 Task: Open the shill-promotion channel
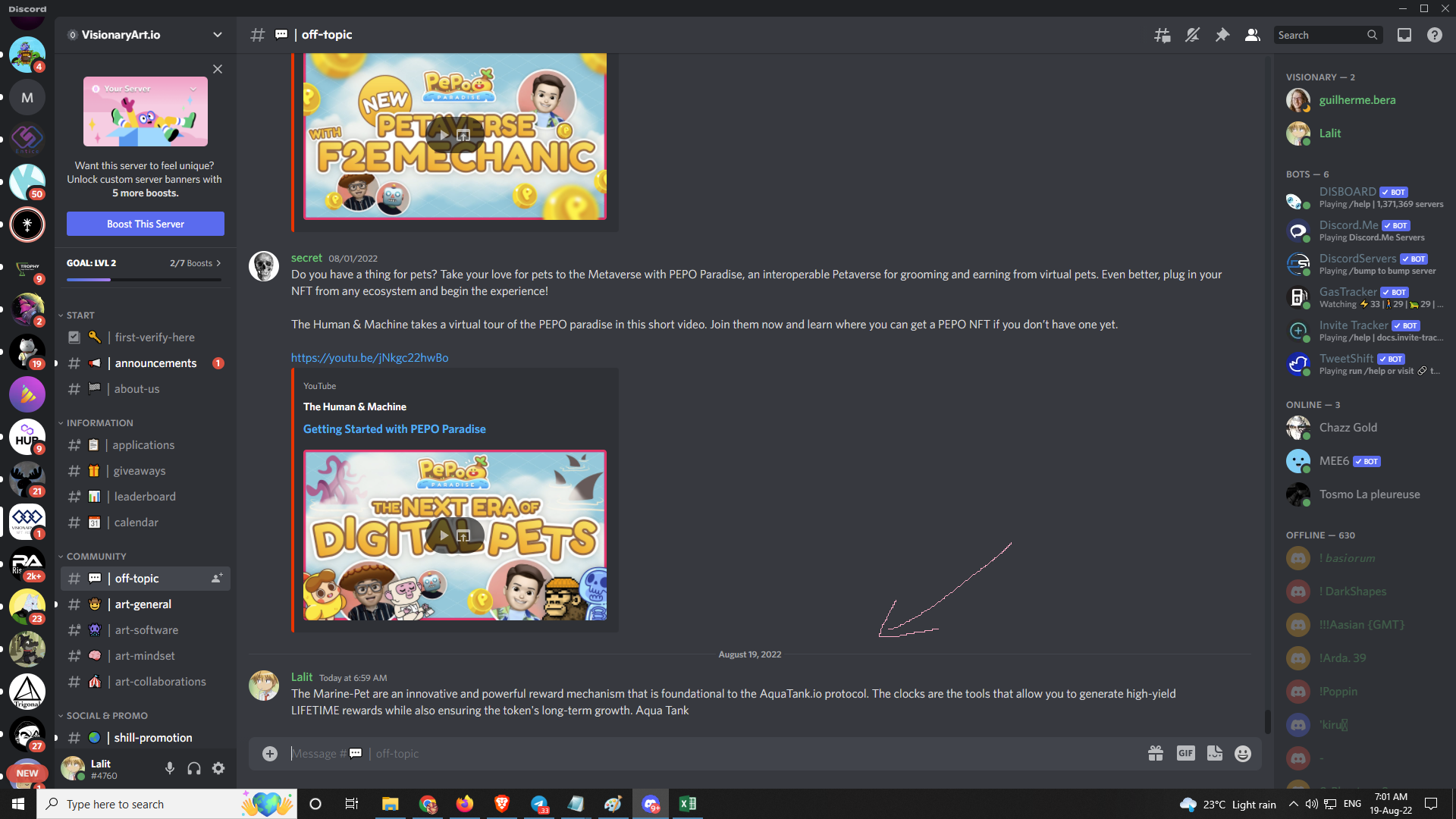click(x=146, y=738)
